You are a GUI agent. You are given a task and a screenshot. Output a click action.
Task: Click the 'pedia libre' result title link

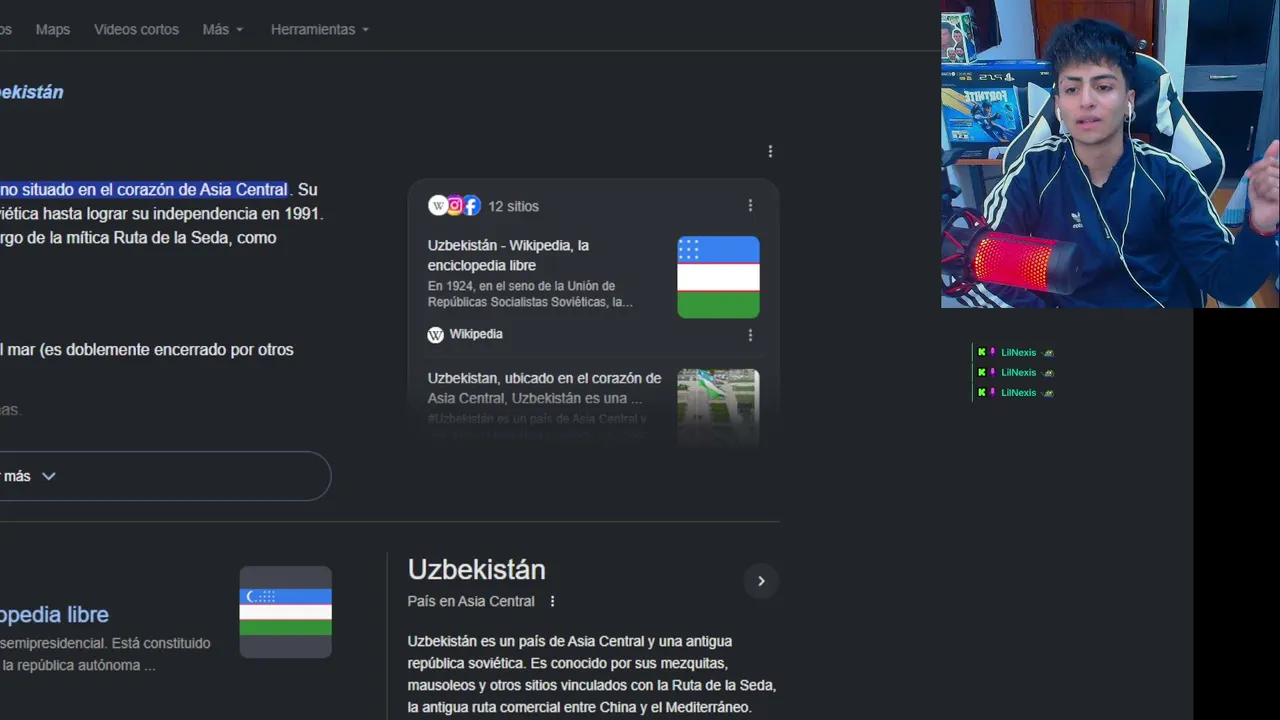54,615
